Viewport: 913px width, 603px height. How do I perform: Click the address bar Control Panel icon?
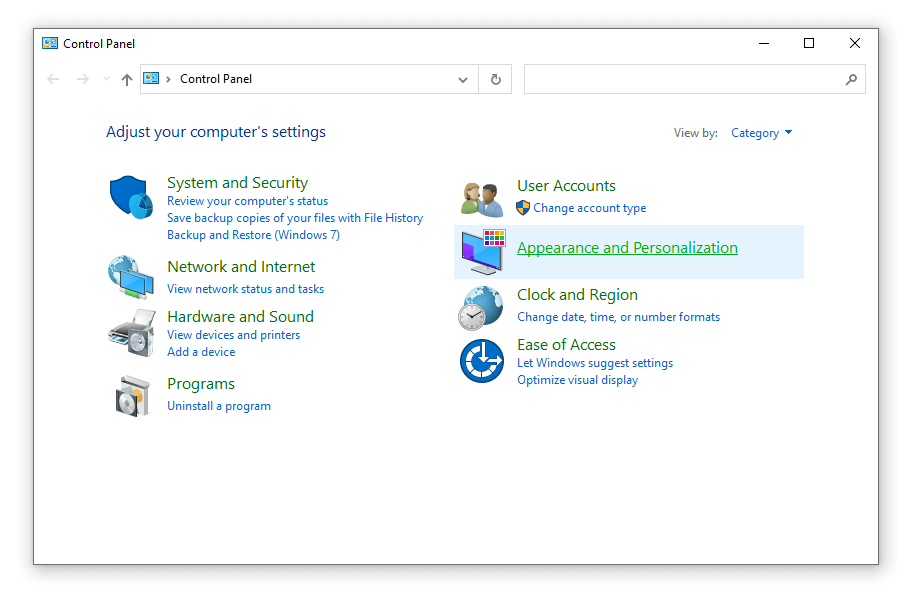pyautogui.click(x=151, y=79)
